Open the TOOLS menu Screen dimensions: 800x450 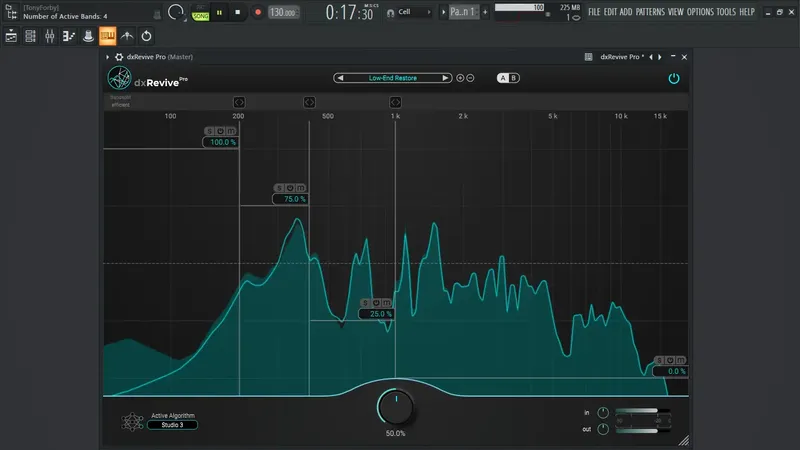[x=726, y=12]
